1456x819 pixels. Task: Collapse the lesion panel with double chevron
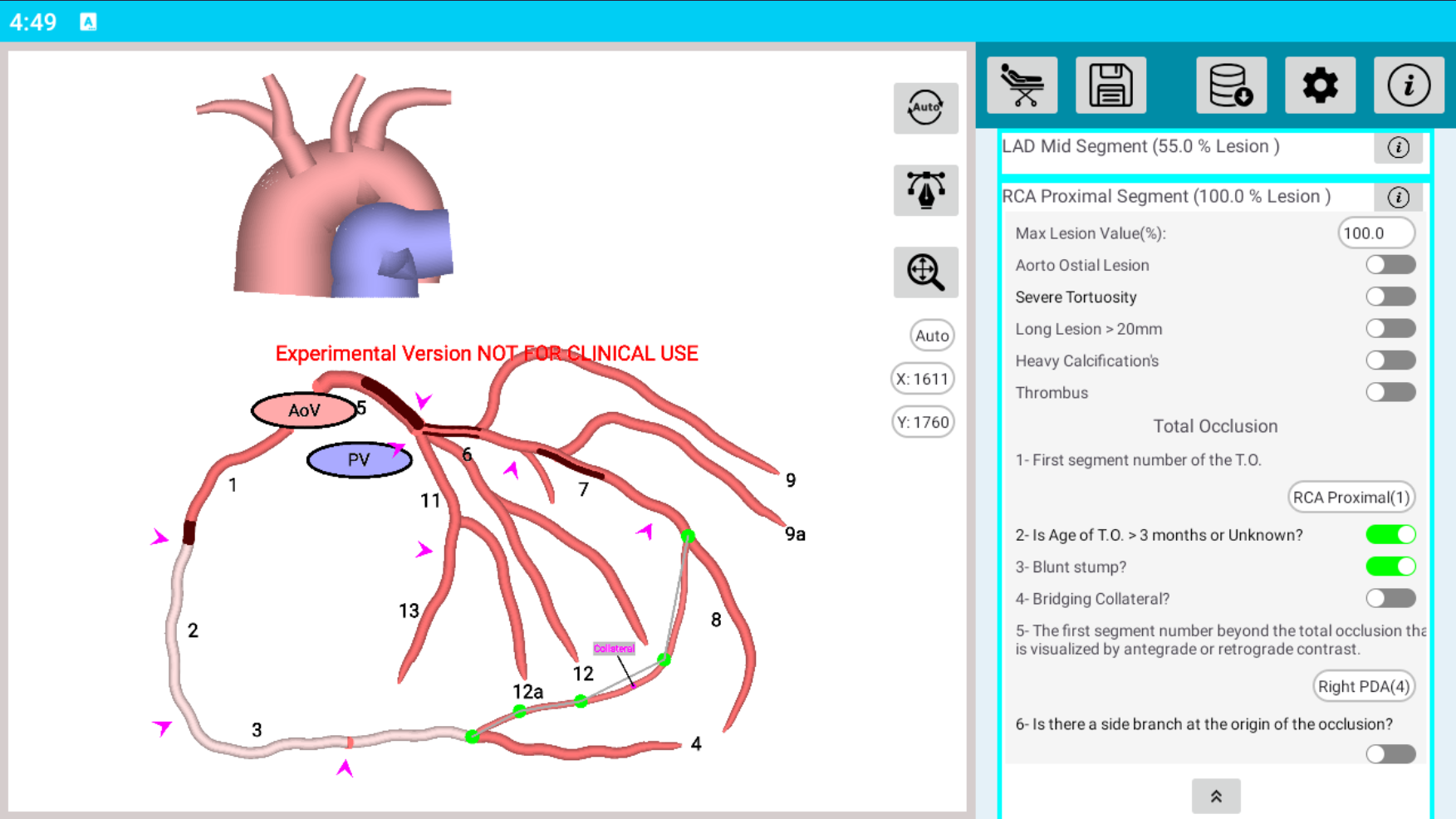click(x=1215, y=797)
